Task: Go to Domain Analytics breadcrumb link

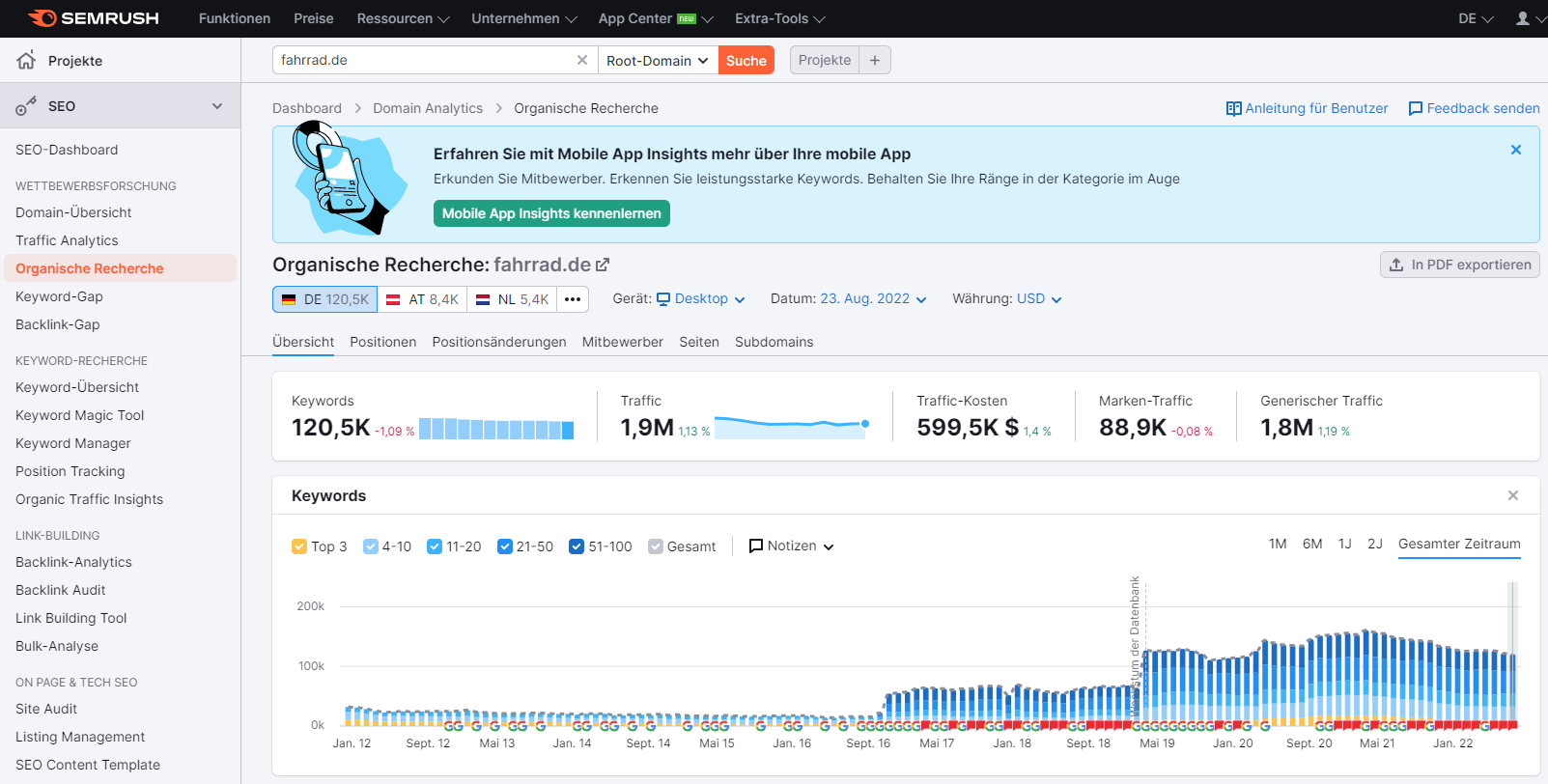Action: pyautogui.click(x=428, y=108)
